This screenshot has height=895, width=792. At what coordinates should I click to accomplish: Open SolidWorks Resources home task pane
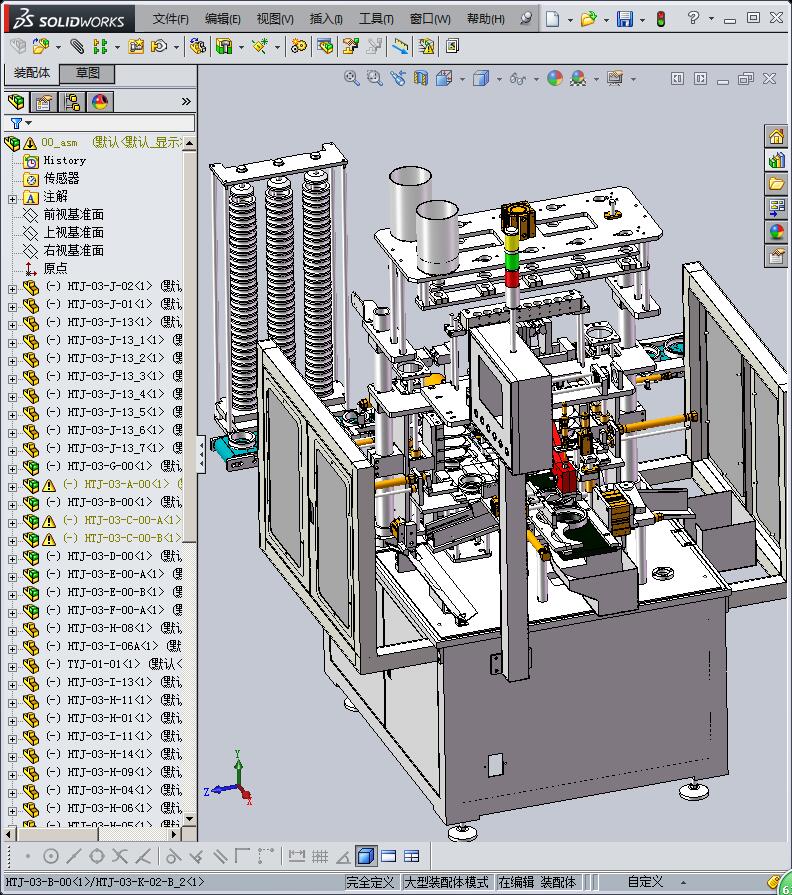[777, 137]
